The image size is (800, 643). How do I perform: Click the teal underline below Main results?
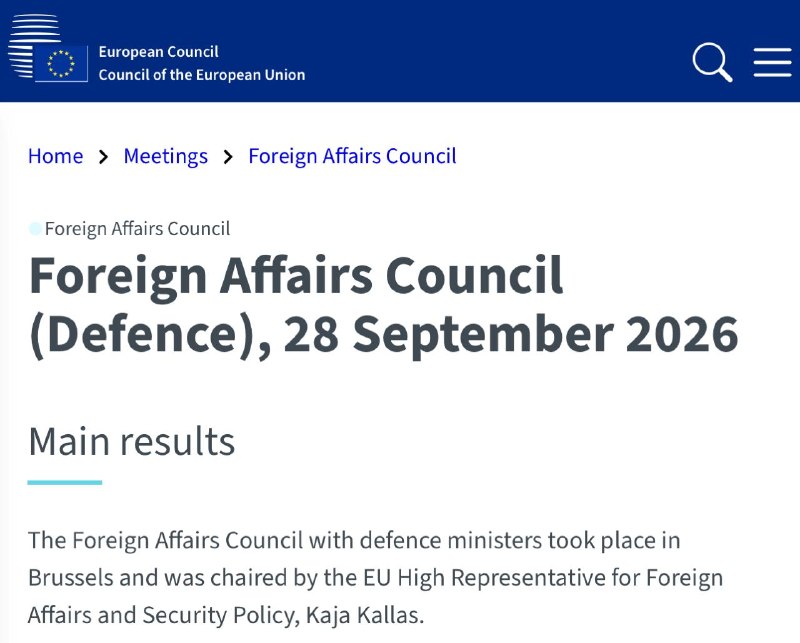pyautogui.click(x=65, y=482)
